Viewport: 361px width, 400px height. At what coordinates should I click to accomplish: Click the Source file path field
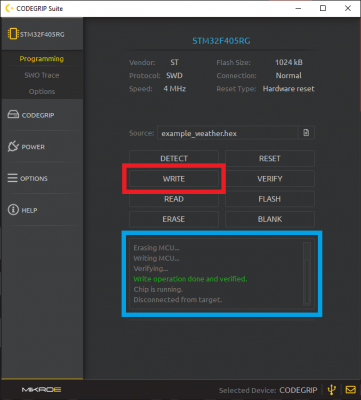(x=227, y=133)
